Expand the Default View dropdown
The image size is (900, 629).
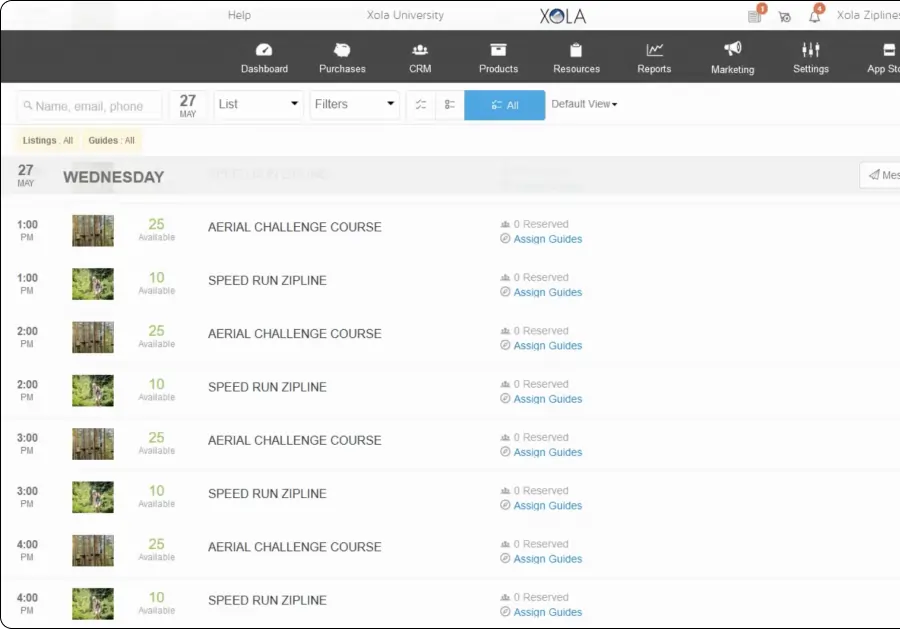point(584,104)
